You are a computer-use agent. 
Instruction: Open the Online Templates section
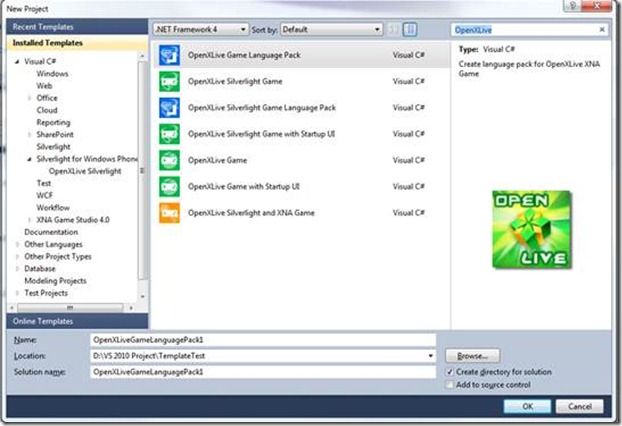click(77, 321)
